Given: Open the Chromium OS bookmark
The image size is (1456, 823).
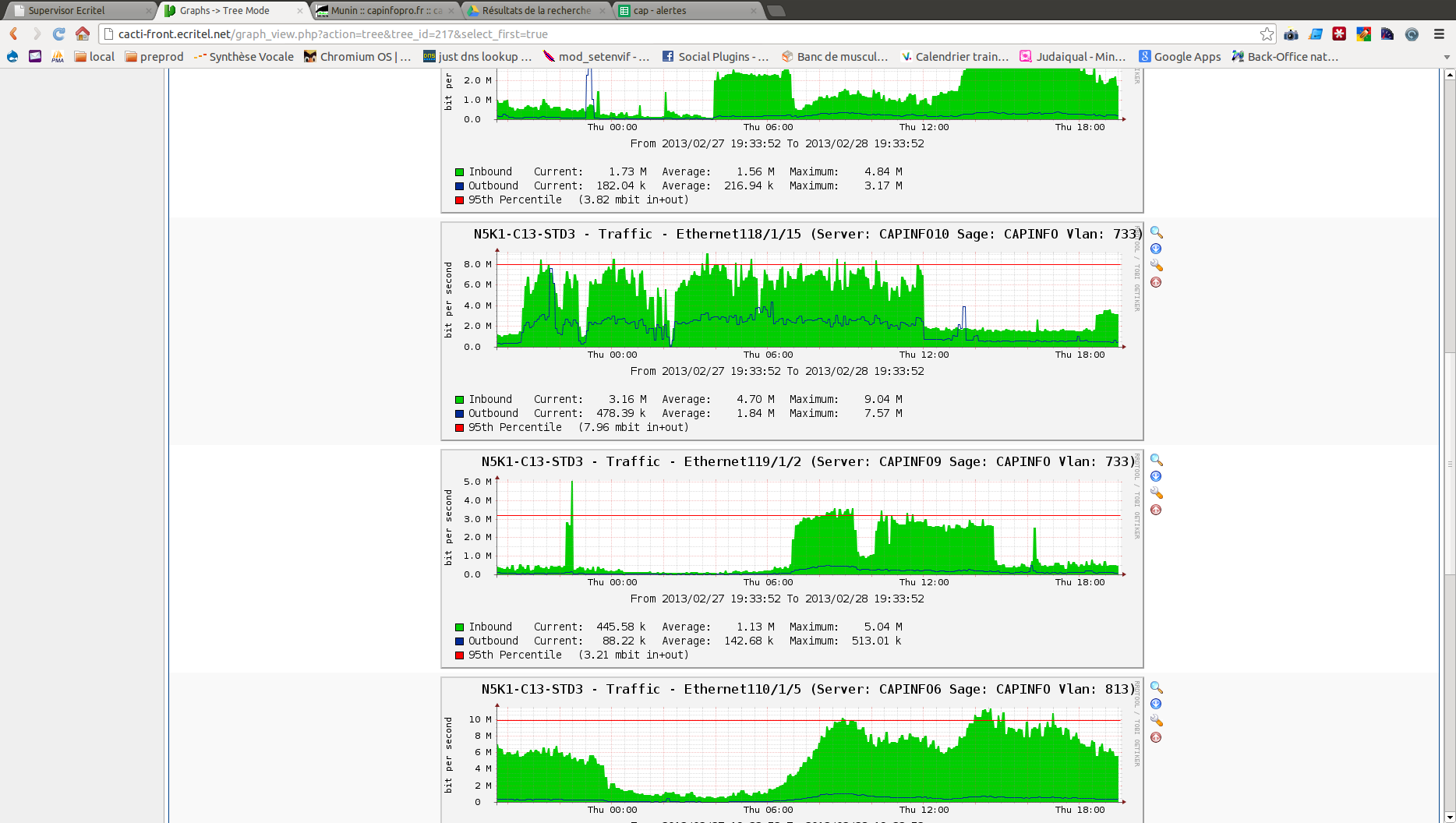Looking at the screenshot, I should pyautogui.click(x=358, y=56).
